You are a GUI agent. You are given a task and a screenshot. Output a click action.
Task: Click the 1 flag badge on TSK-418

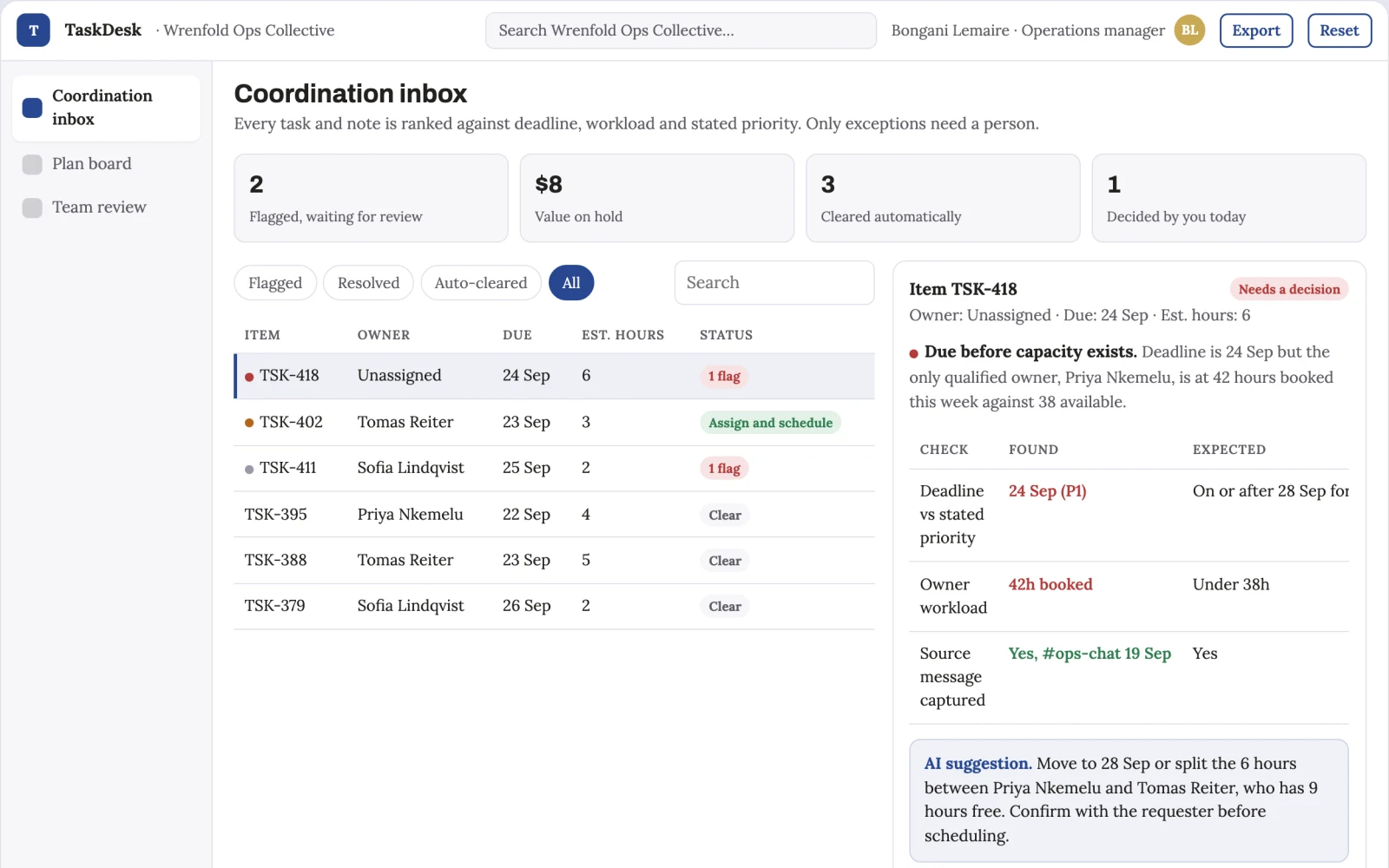coord(724,377)
